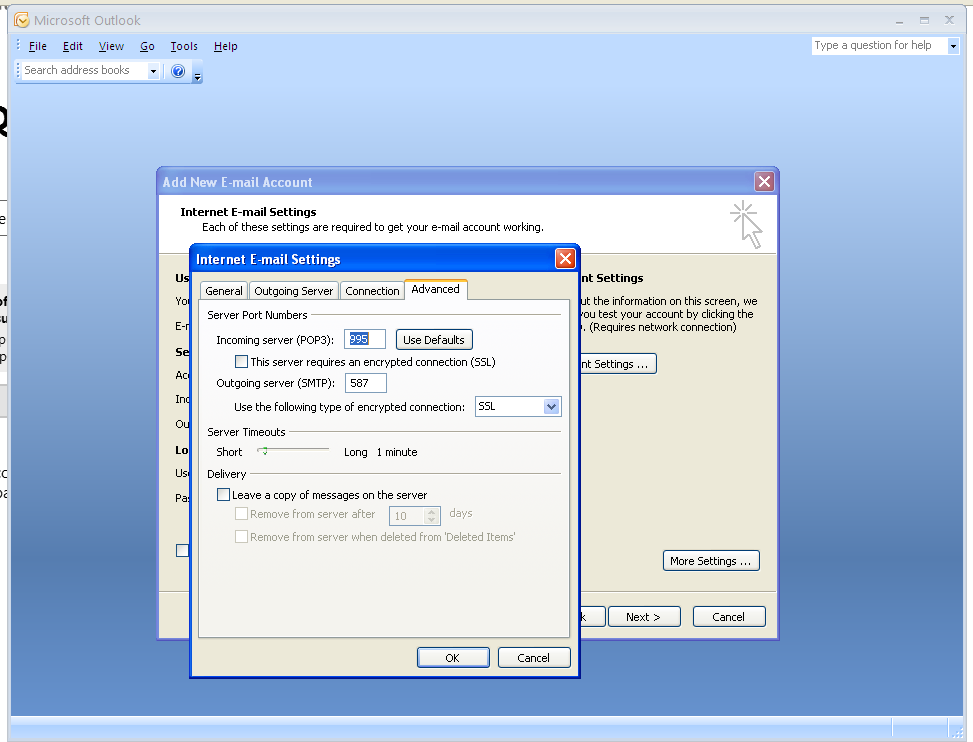Image resolution: width=973 pixels, height=742 pixels.
Task: Minimize the Microsoft Outlook window
Action: click(899, 21)
